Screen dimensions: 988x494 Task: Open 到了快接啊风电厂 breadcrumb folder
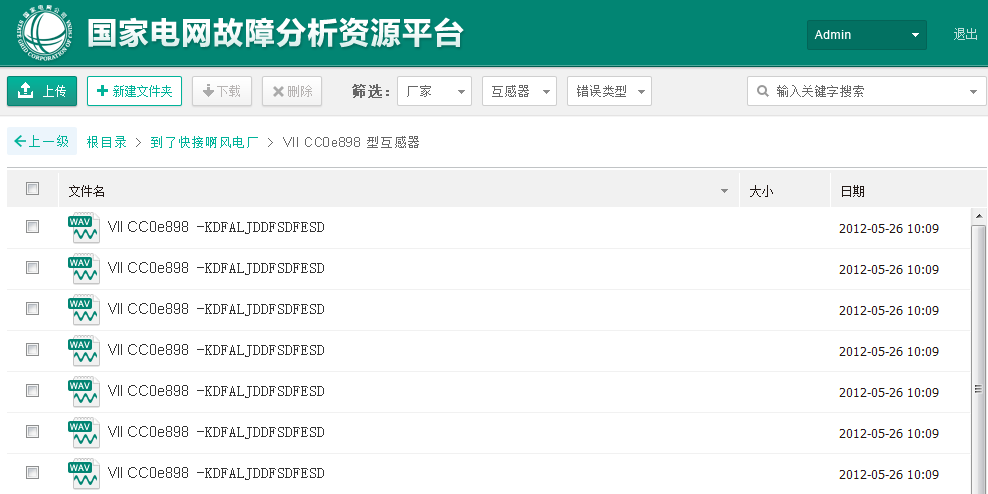pos(204,142)
